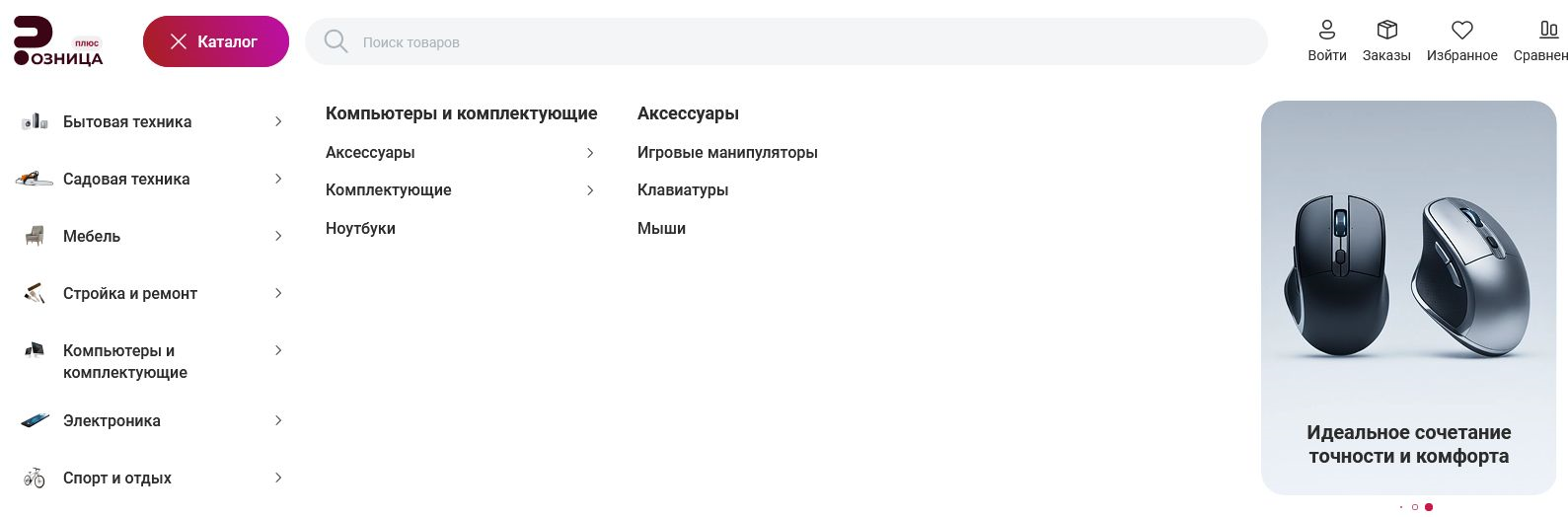Click the Компьютеры и комплектующие sidebar icon

pyautogui.click(x=35, y=350)
